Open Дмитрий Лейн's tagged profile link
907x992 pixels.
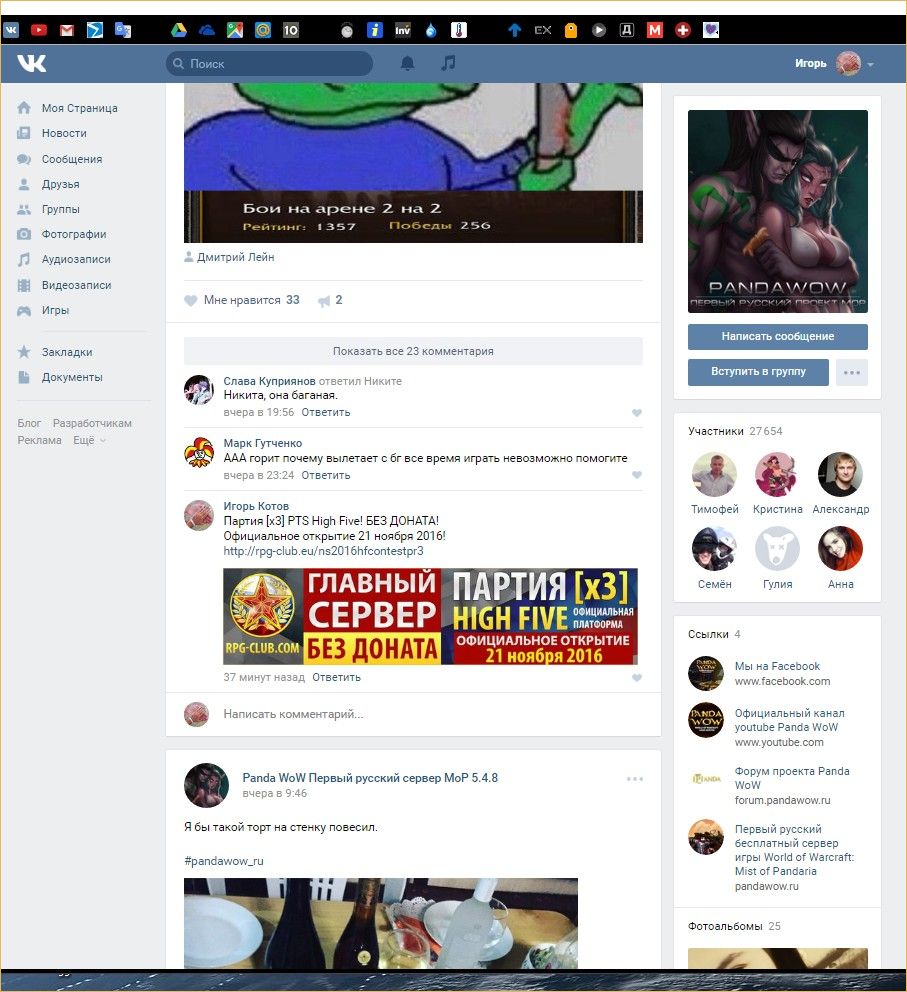click(235, 257)
